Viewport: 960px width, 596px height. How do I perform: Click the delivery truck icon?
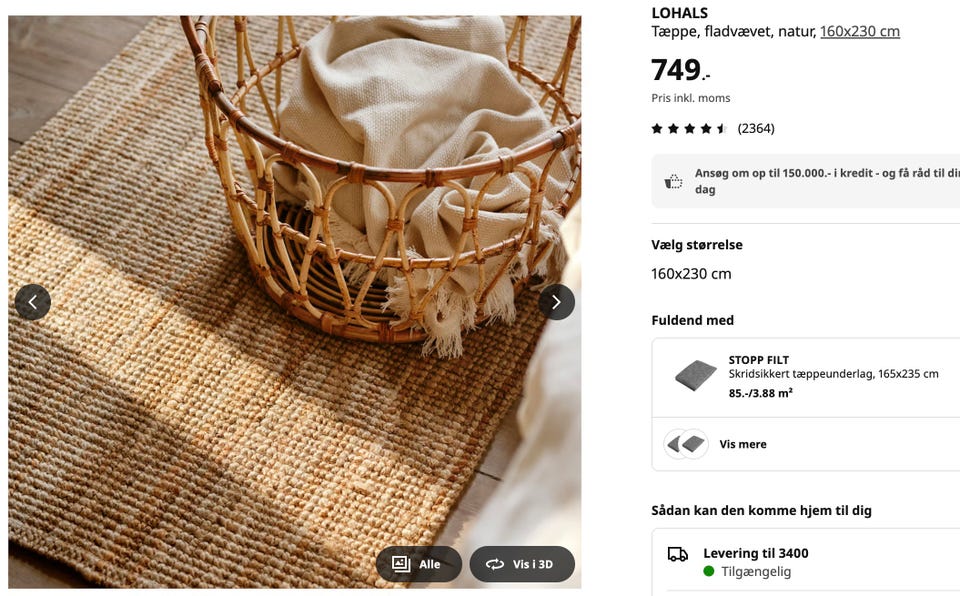678,554
